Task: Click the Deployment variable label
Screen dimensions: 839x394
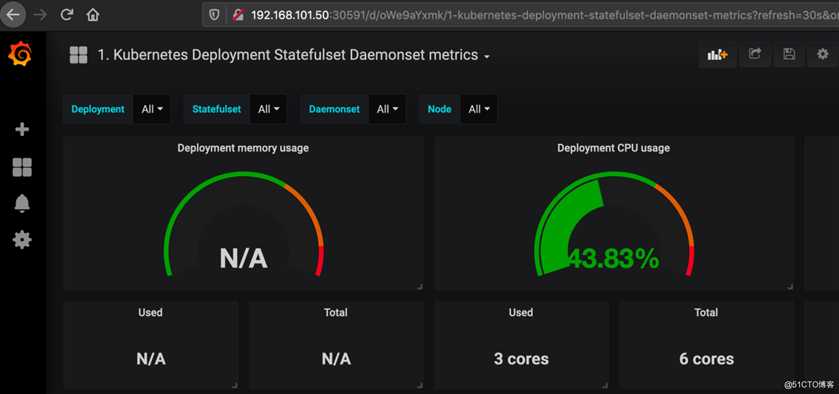Action: (x=98, y=109)
